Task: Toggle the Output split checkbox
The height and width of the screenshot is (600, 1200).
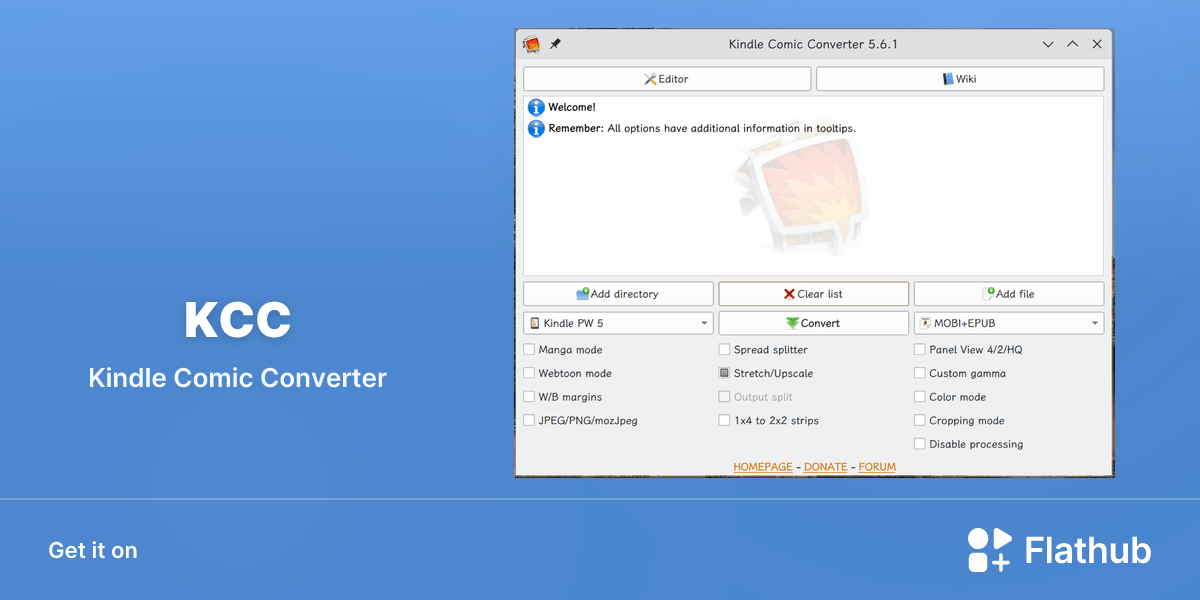Action: pos(724,397)
